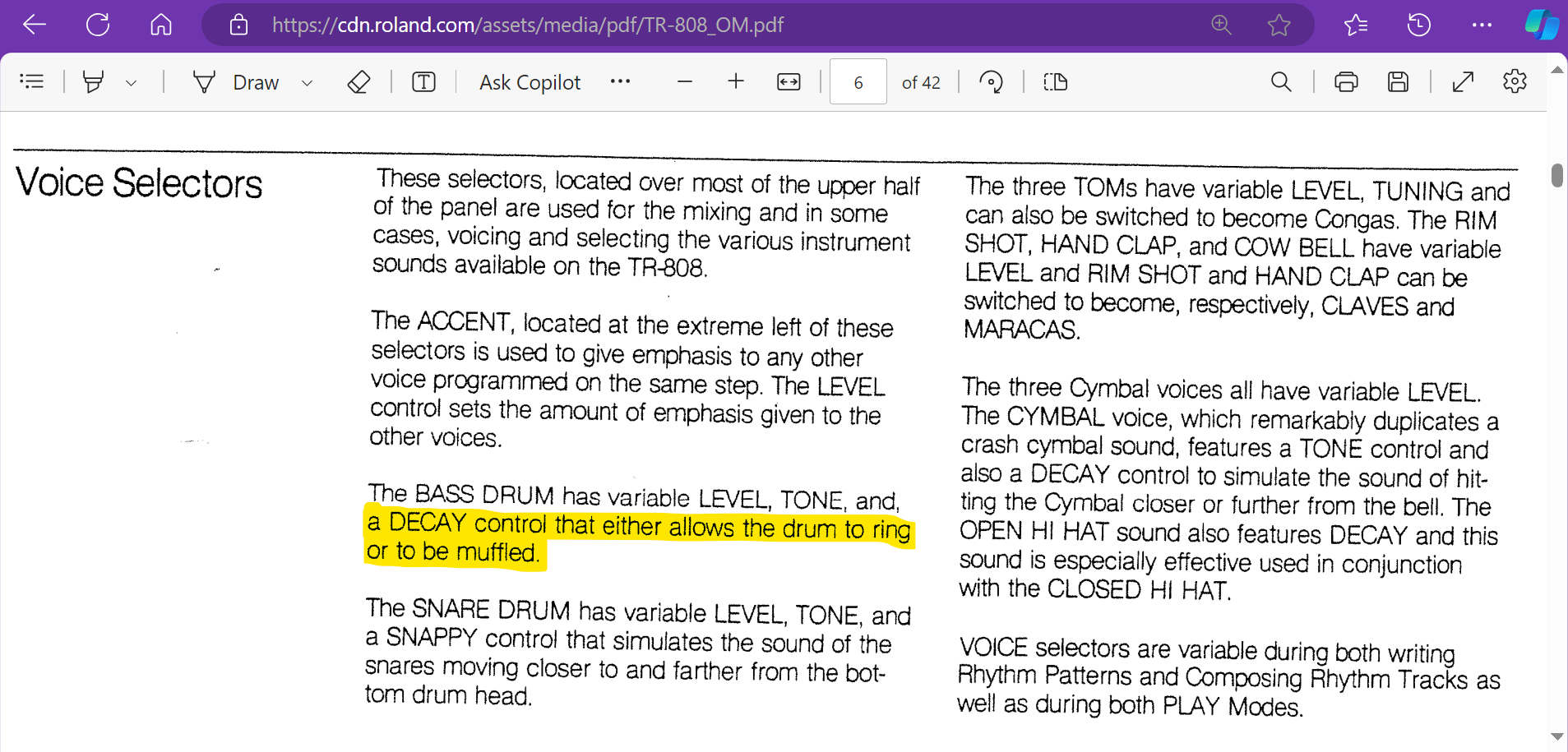Click the scrollbar up arrow
This screenshot has height=752, width=1568.
(1556, 70)
